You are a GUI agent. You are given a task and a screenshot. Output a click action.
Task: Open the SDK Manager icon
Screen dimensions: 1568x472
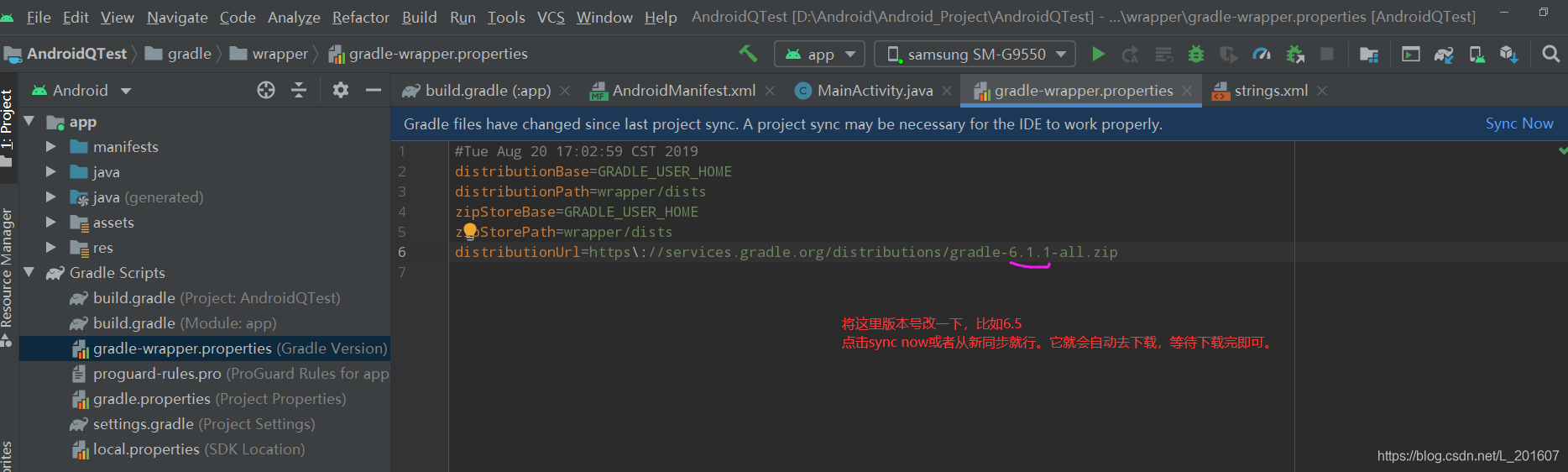pyautogui.click(x=1508, y=55)
